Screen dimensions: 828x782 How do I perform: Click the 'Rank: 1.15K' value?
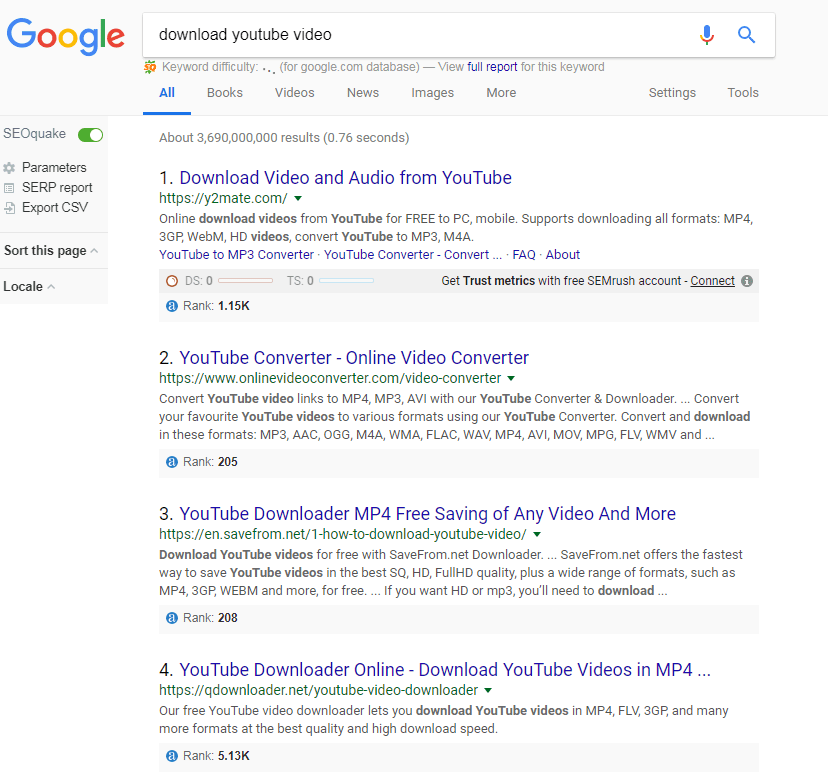(234, 306)
